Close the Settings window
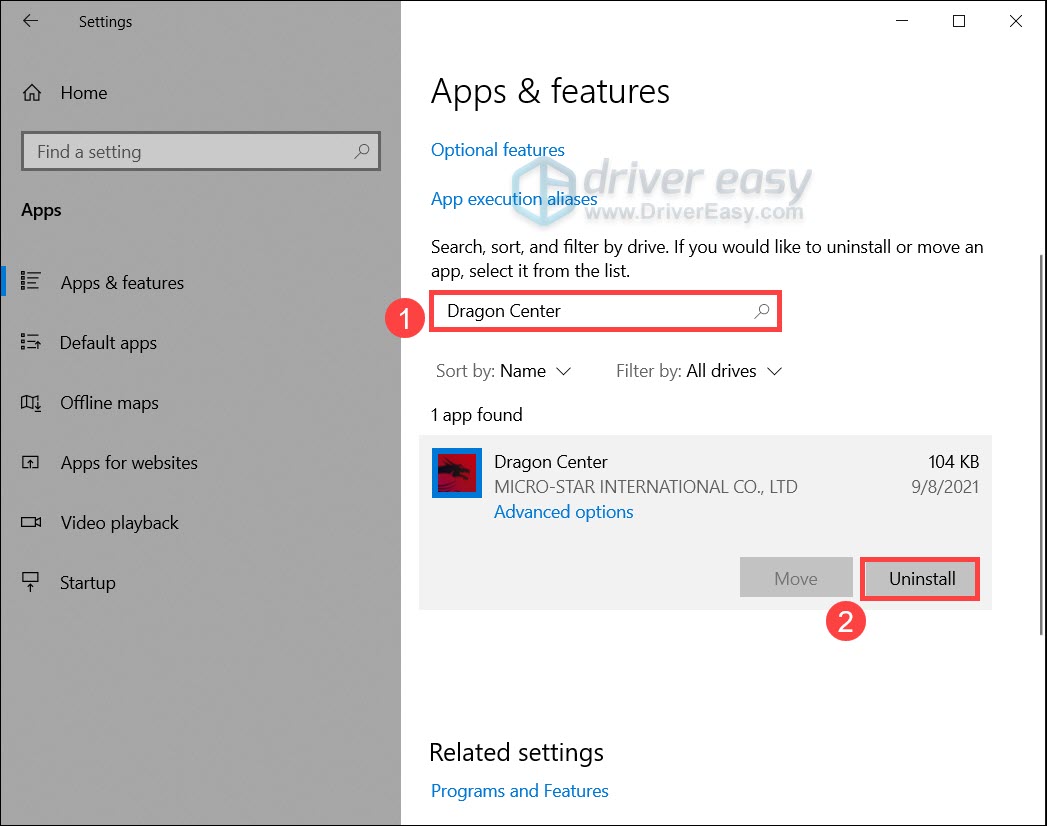This screenshot has width=1047, height=826. click(1016, 21)
